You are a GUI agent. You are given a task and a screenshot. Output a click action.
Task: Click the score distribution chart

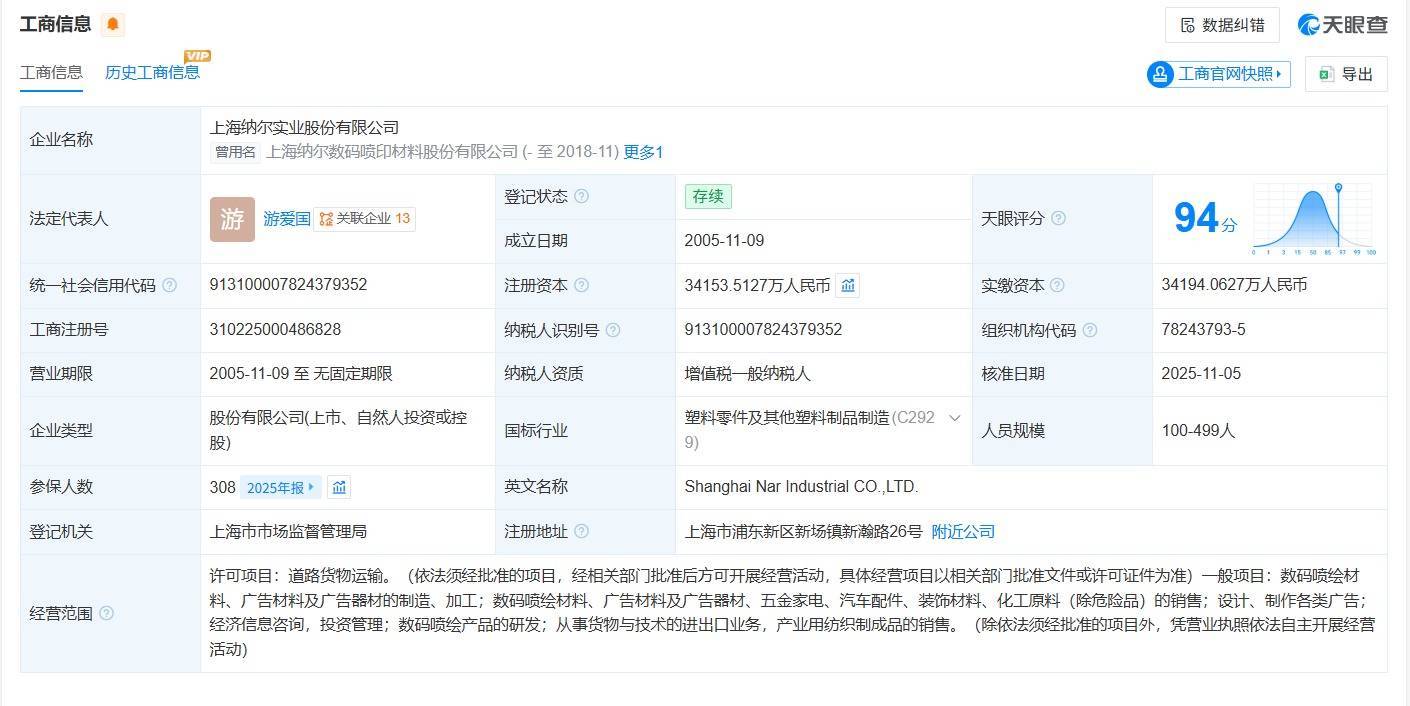(x=1314, y=219)
